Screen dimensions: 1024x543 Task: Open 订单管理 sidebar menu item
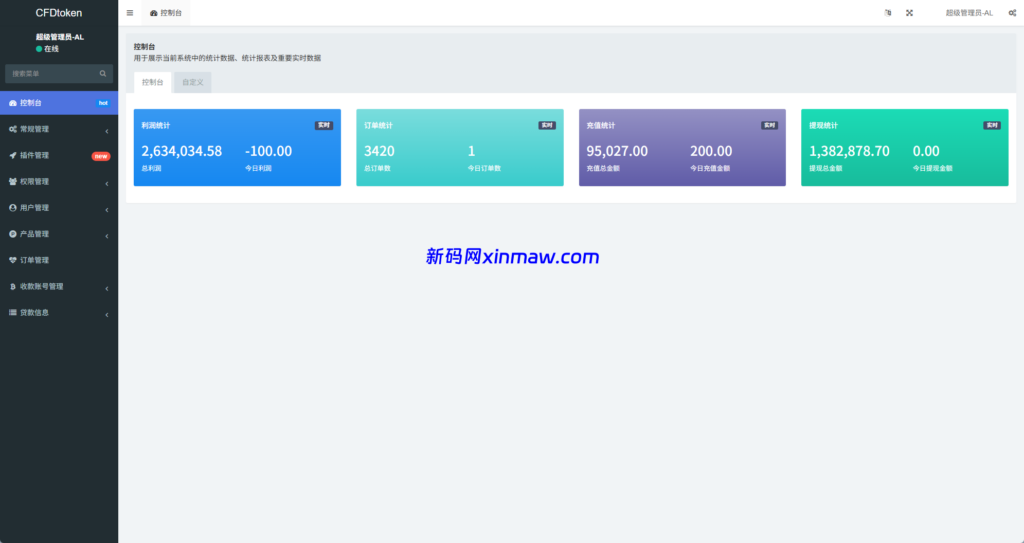[59, 260]
